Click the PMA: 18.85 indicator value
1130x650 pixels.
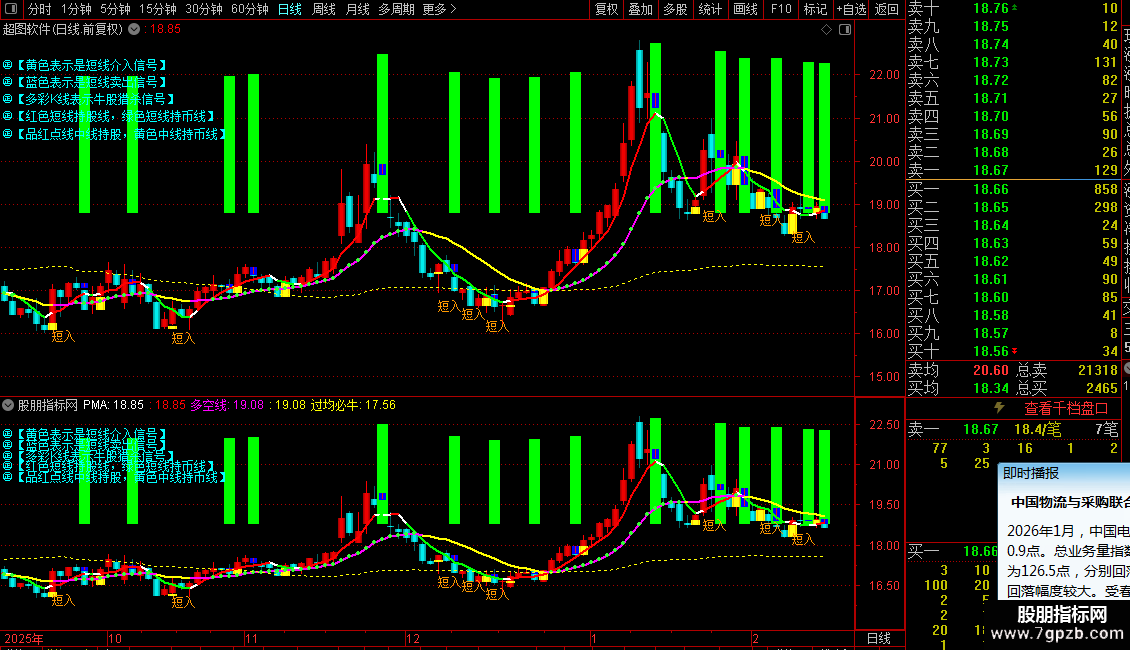[113, 405]
